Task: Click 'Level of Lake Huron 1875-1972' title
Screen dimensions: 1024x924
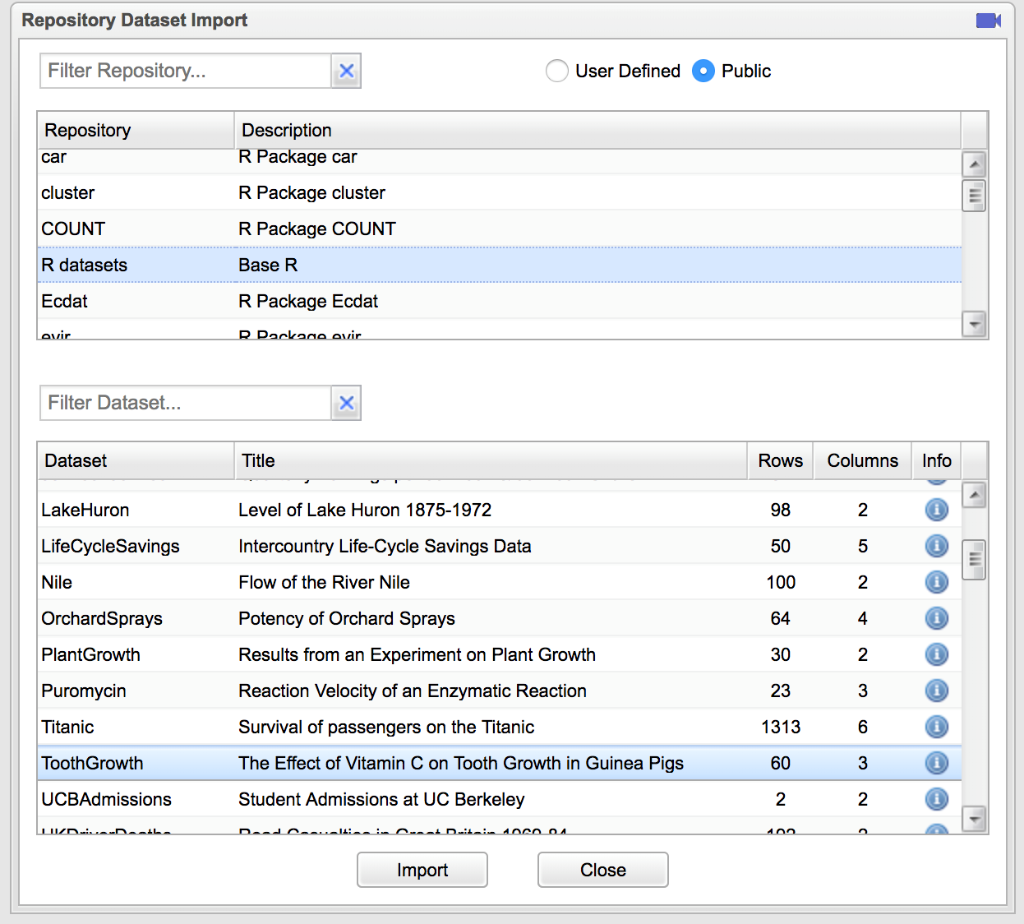Action: 364,509
